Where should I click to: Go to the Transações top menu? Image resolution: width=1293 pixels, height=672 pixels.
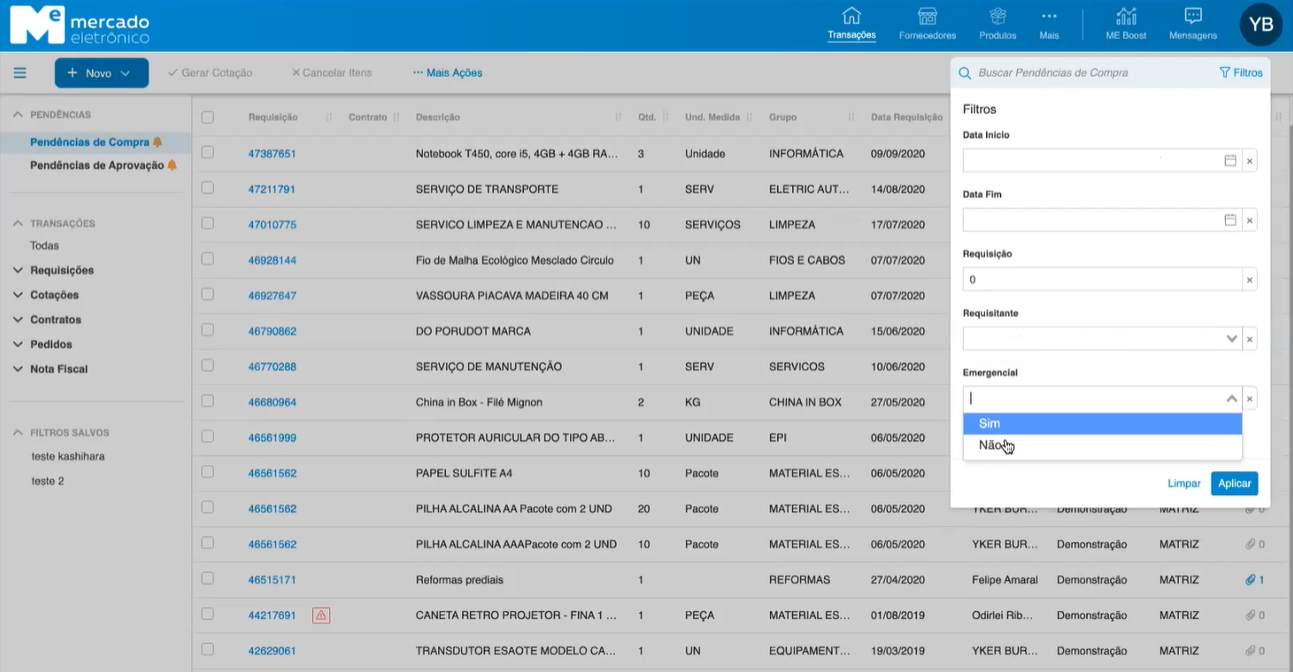(x=851, y=25)
